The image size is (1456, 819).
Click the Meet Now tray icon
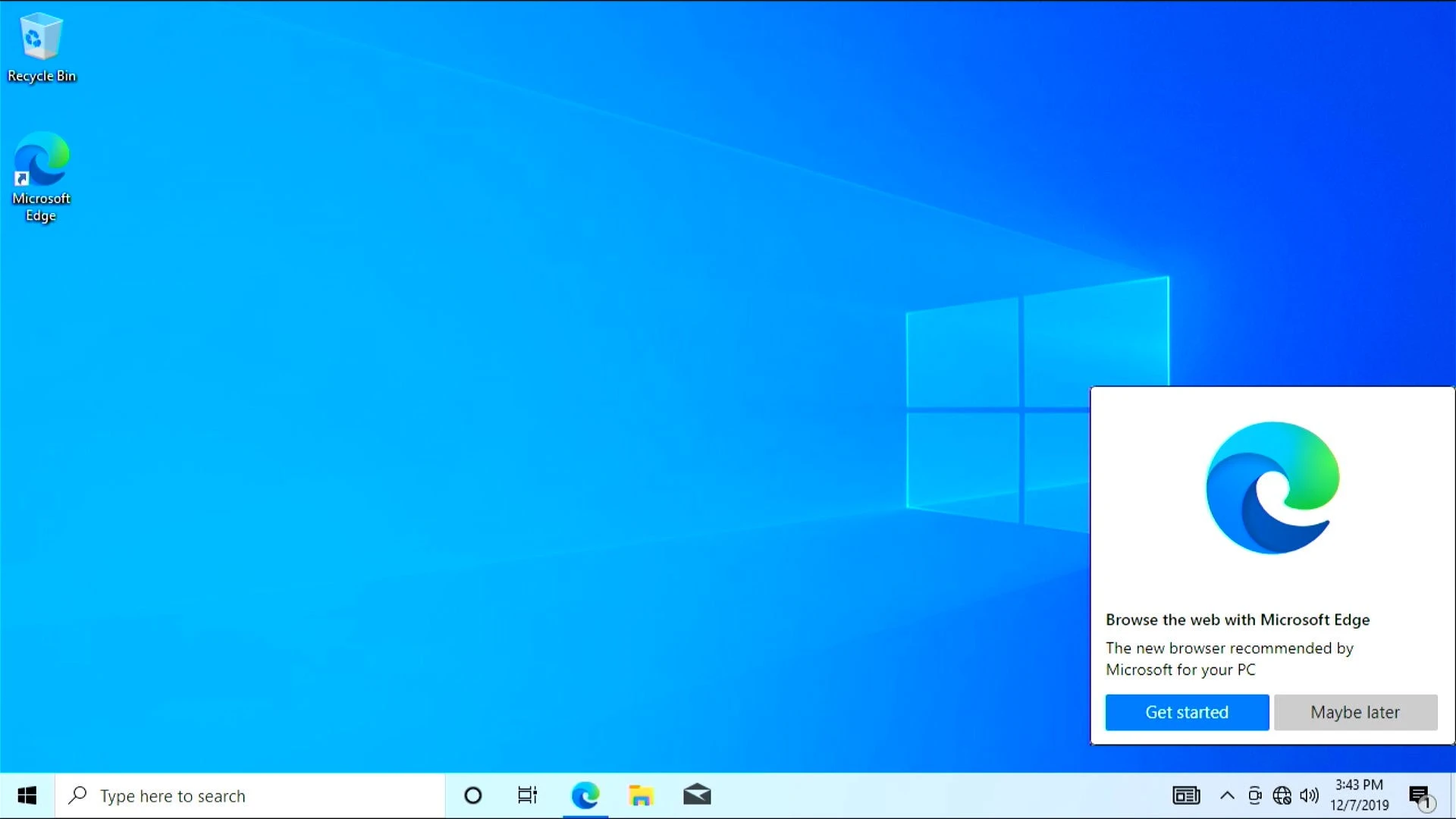pos(1255,795)
